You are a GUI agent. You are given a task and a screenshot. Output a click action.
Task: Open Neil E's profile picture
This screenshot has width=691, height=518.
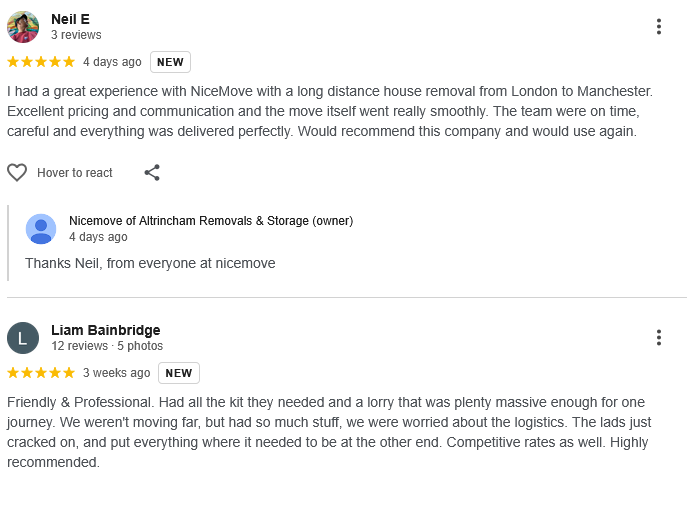point(23,27)
